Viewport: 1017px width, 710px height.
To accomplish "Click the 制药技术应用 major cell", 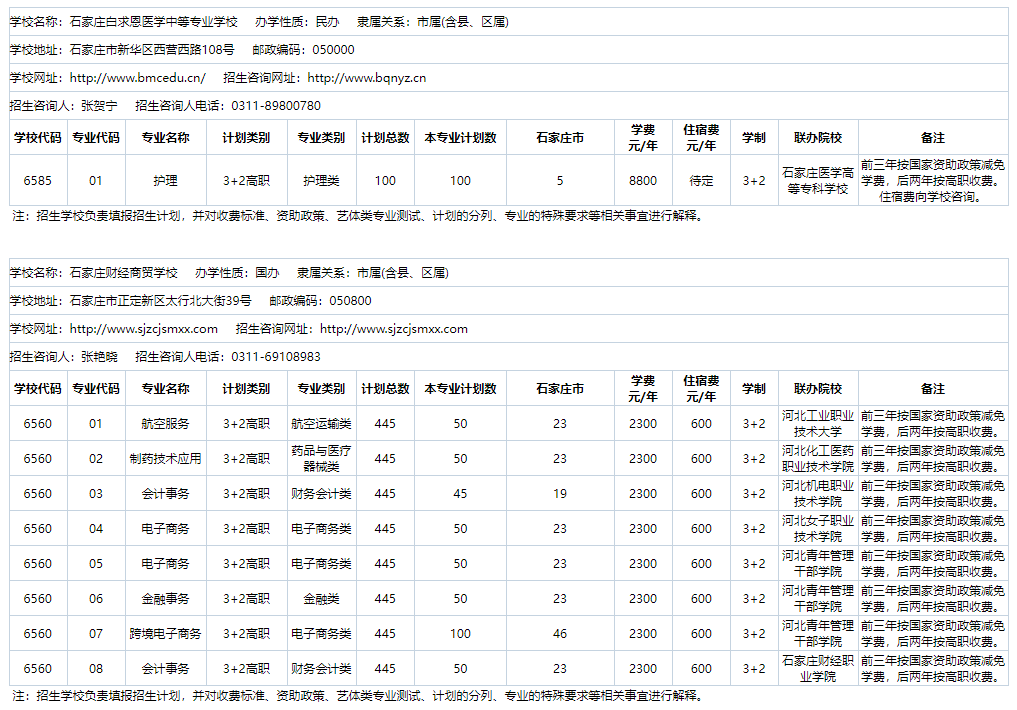I will pyautogui.click(x=165, y=459).
